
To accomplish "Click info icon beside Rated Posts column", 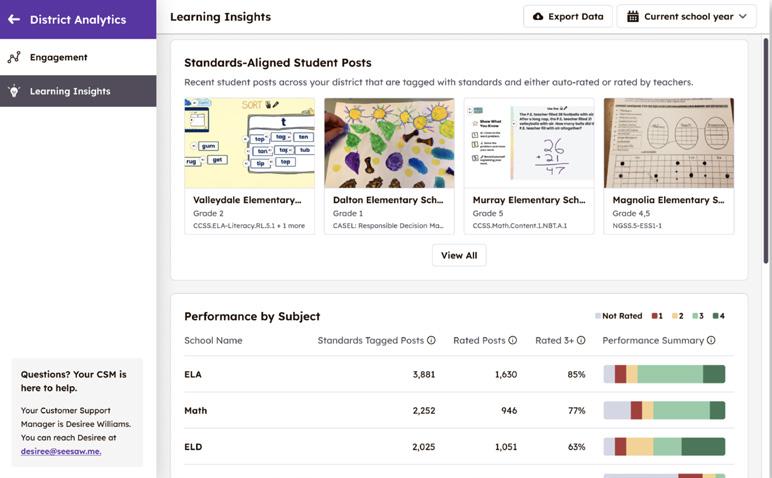I will point(513,341).
